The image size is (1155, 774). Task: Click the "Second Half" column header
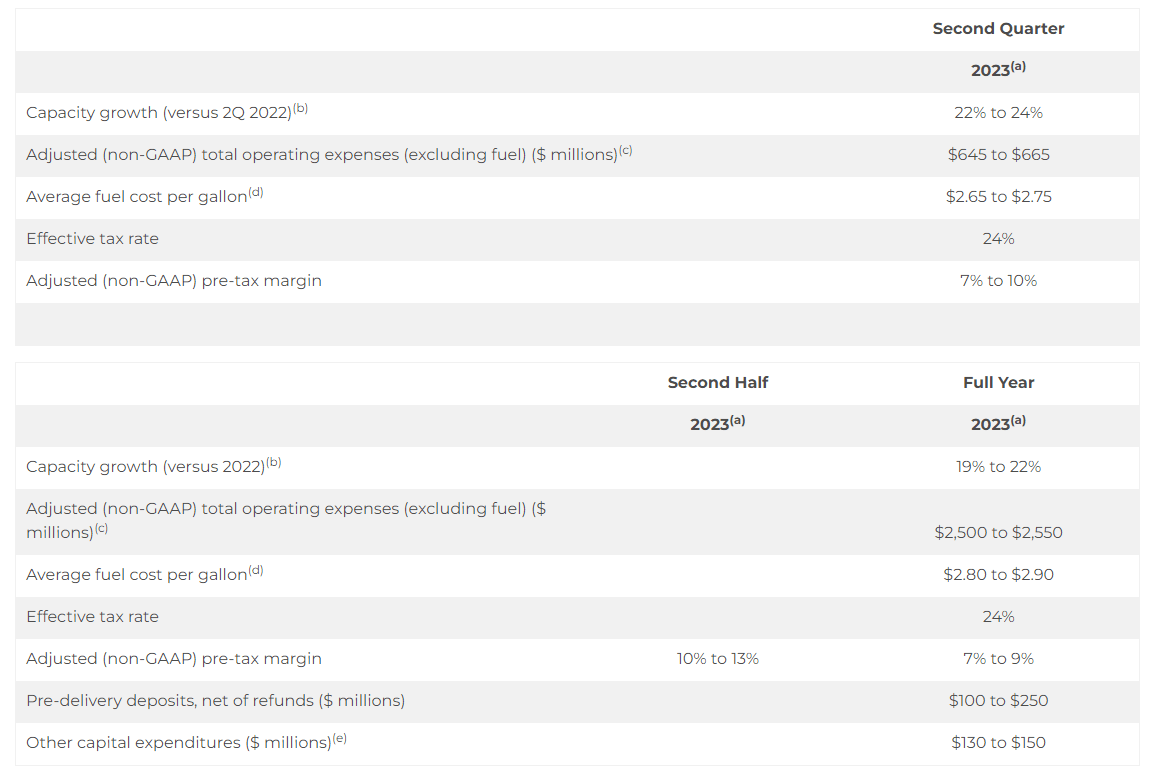(x=718, y=383)
